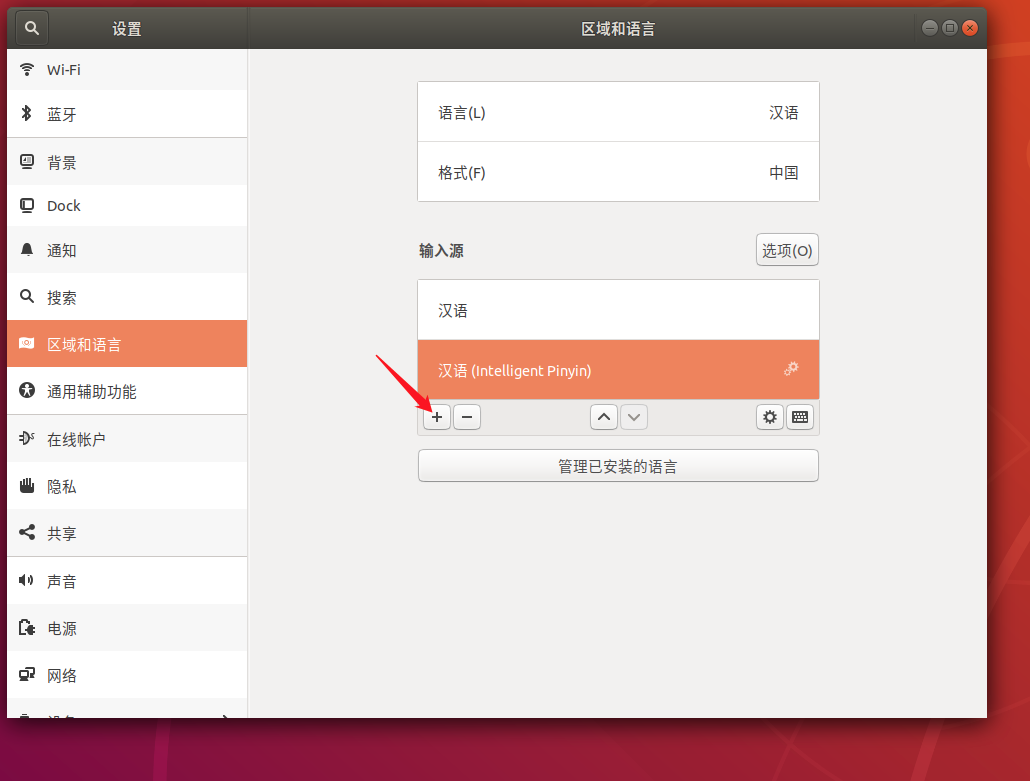
Task: Remove the selected input source
Action: click(x=467, y=417)
